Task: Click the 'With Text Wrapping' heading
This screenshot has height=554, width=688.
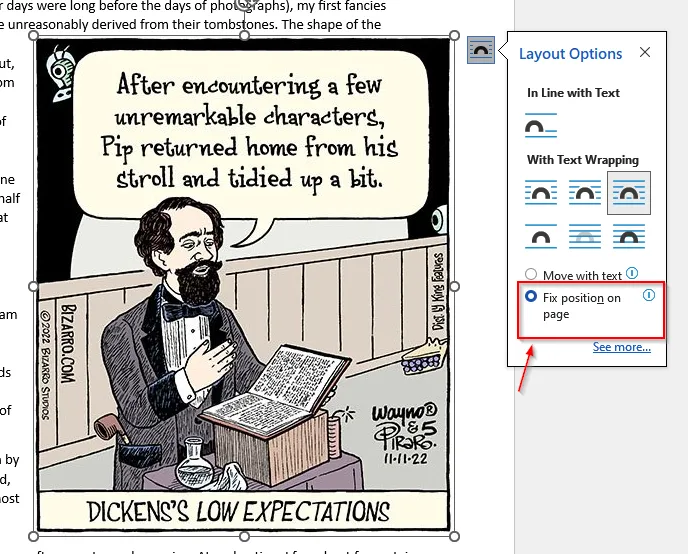Action: pyautogui.click(x=583, y=160)
